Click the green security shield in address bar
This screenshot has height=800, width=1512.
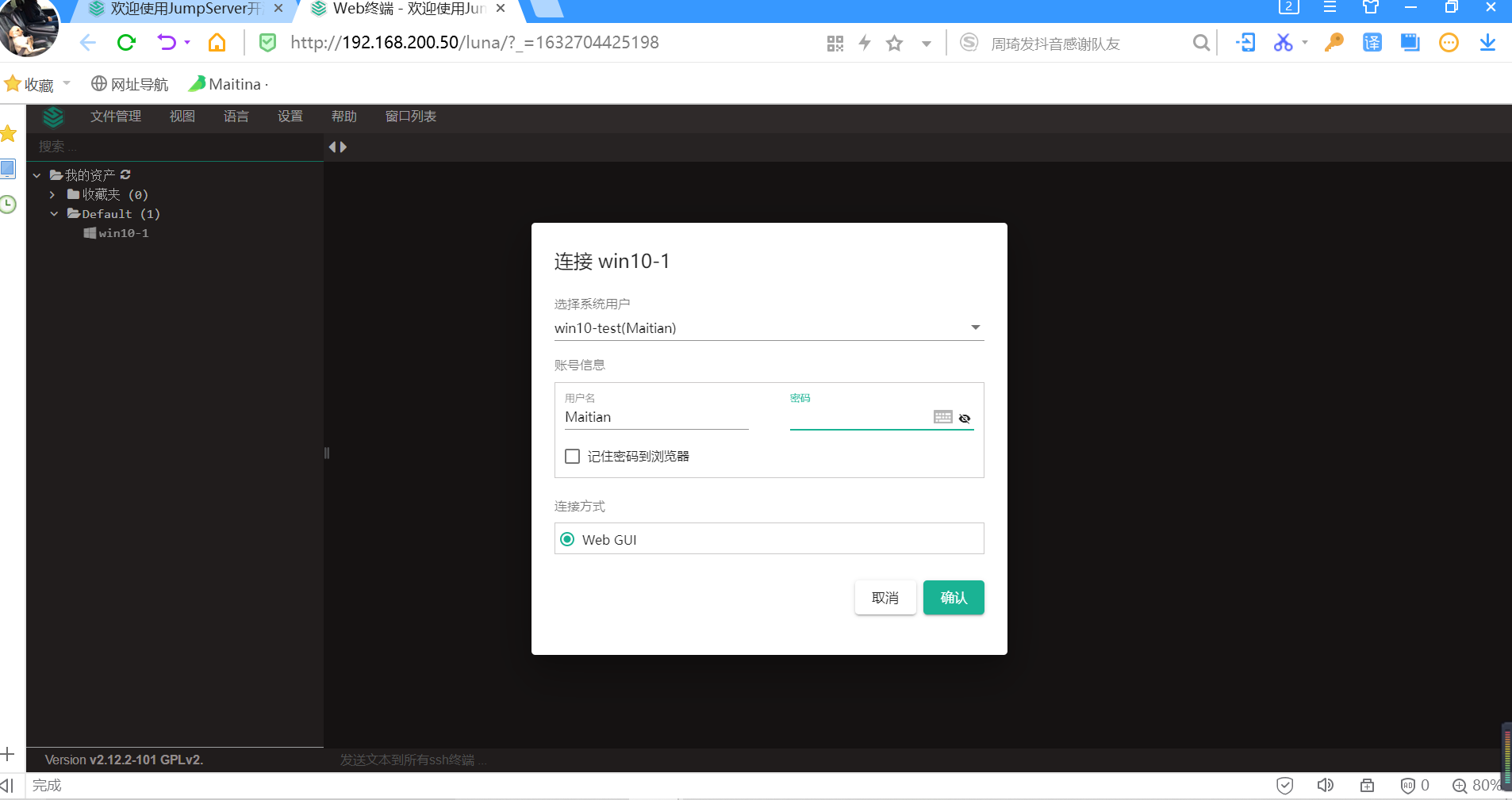point(268,43)
